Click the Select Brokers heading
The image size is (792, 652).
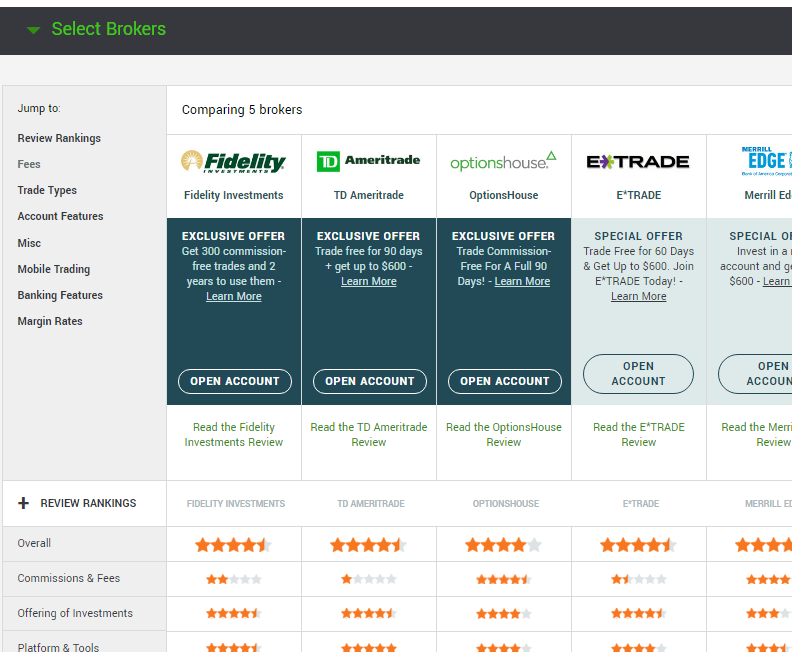(x=109, y=29)
